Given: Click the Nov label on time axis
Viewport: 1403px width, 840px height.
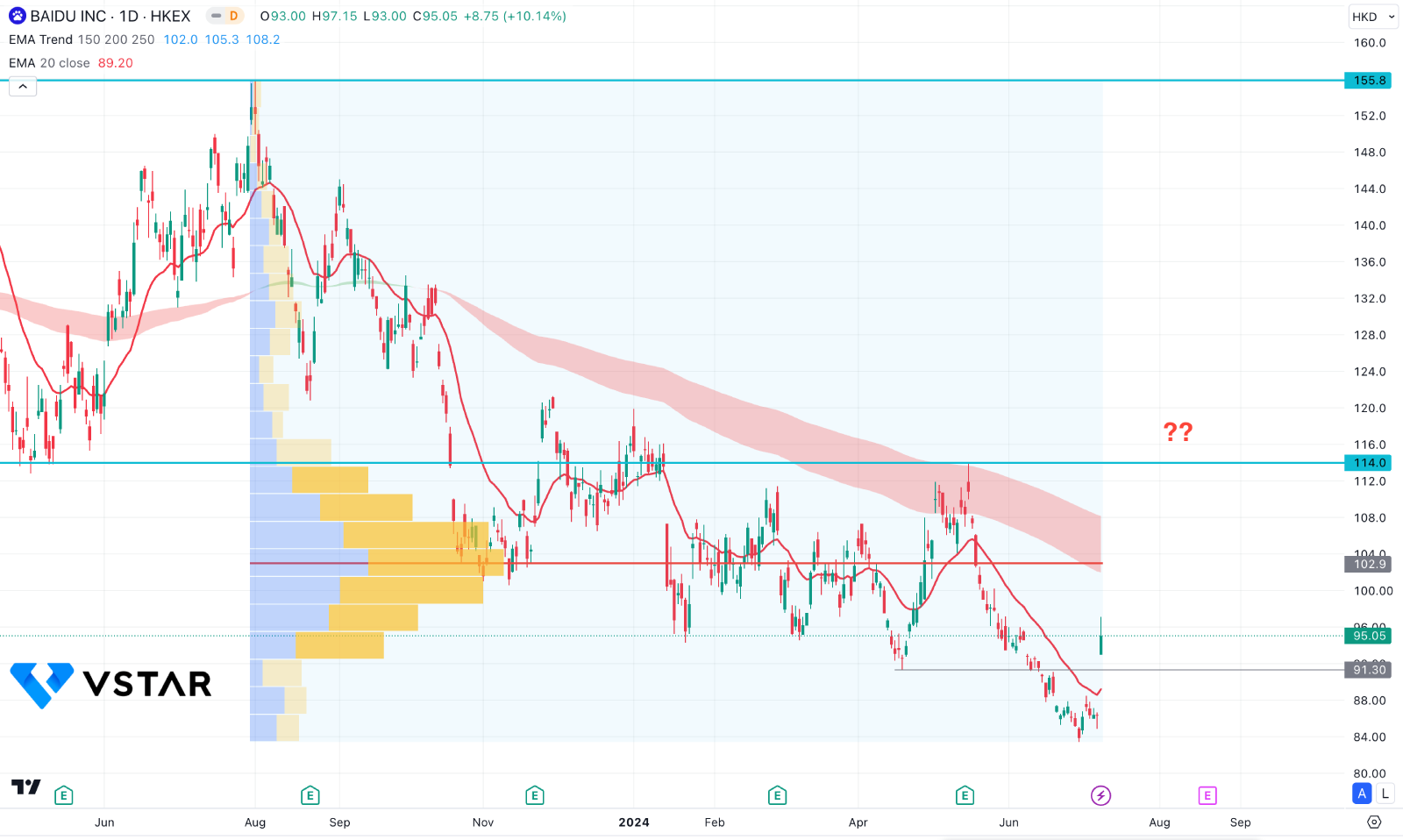Looking at the screenshot, I should tap(483, 822).
